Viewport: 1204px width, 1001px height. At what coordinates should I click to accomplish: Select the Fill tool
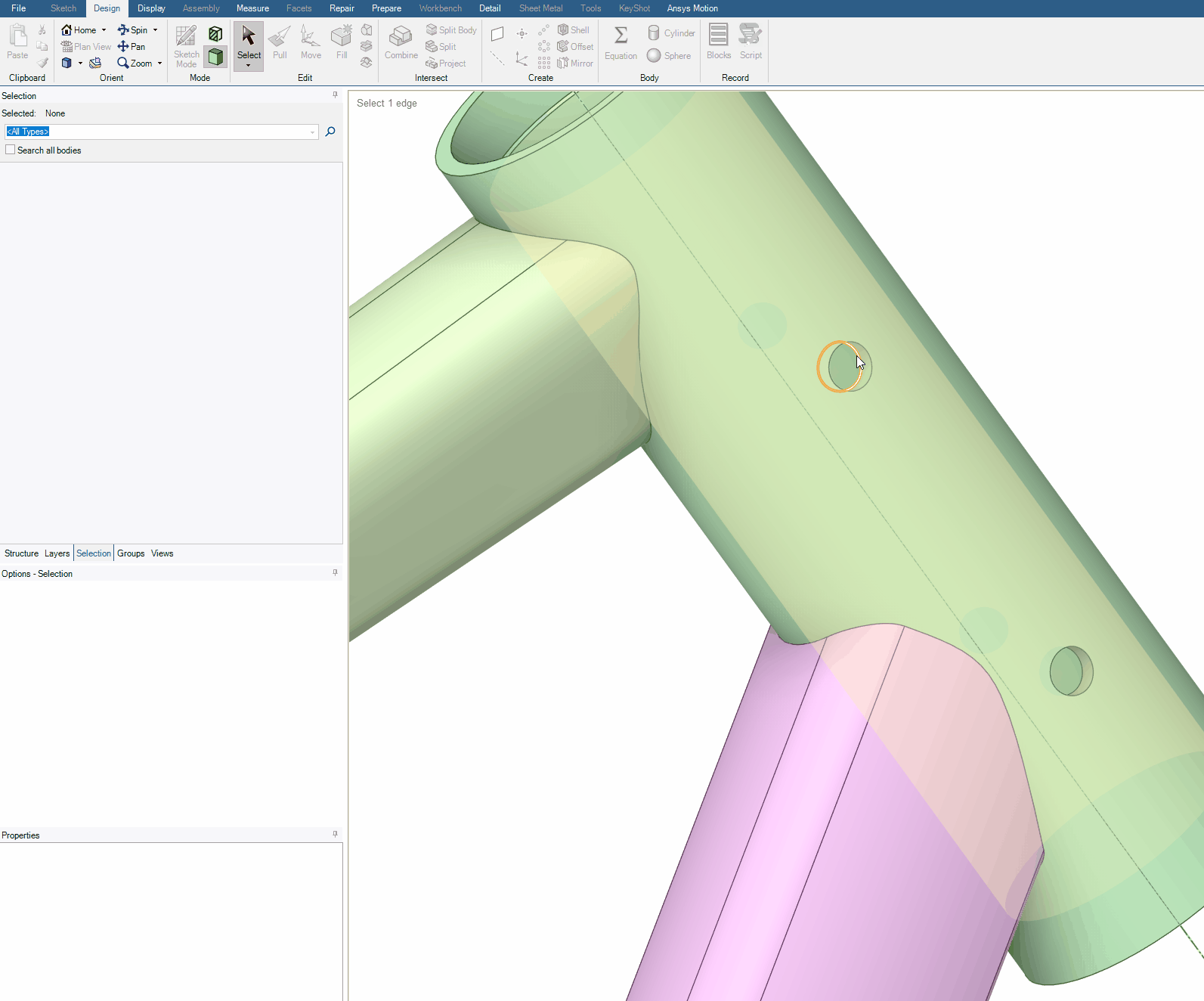(x=342, y=42)
